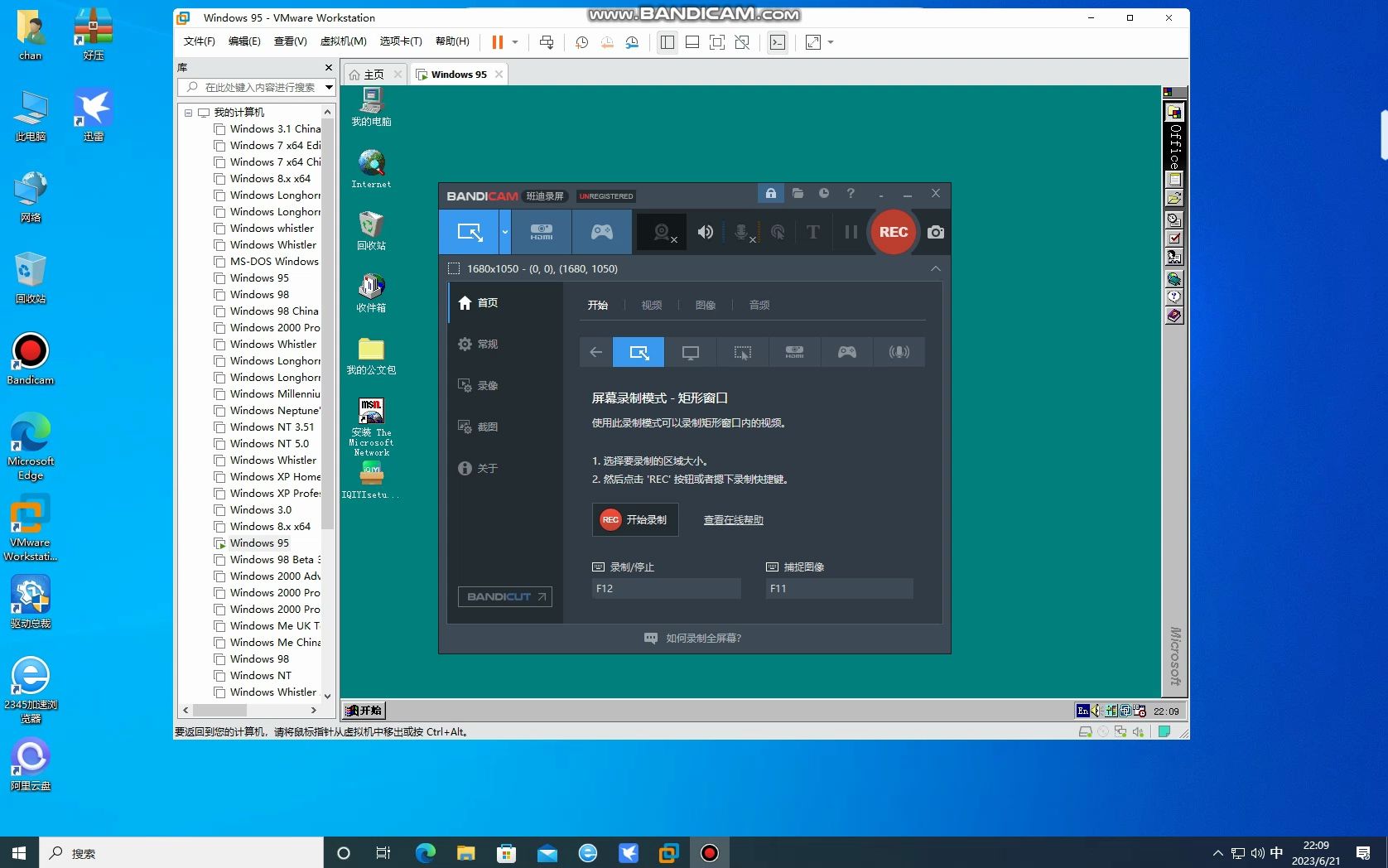
Task: Open the library search dropdown arrow
Action: point(329,87)
